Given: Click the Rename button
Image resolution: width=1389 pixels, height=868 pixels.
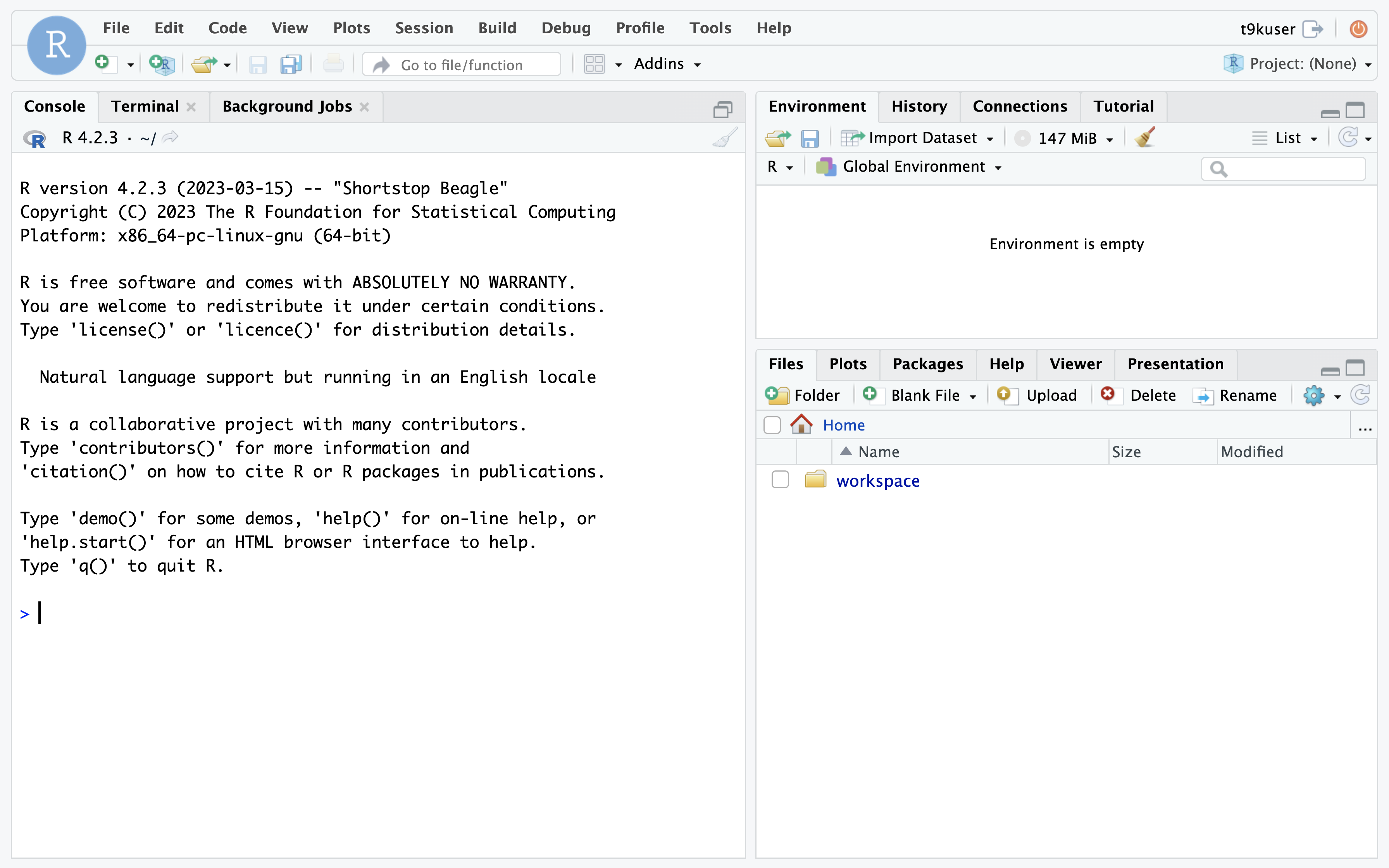Looking at the screenshot, I should 1235,395.
